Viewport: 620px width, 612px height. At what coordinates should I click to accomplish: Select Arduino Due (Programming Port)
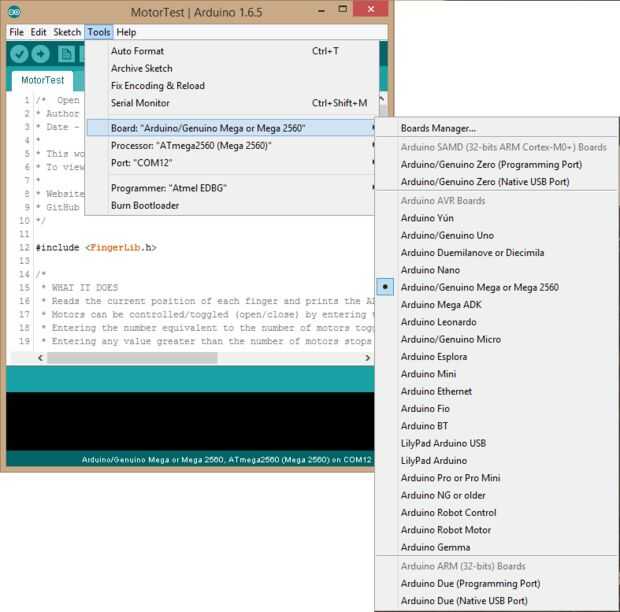[x=497, y=584]
